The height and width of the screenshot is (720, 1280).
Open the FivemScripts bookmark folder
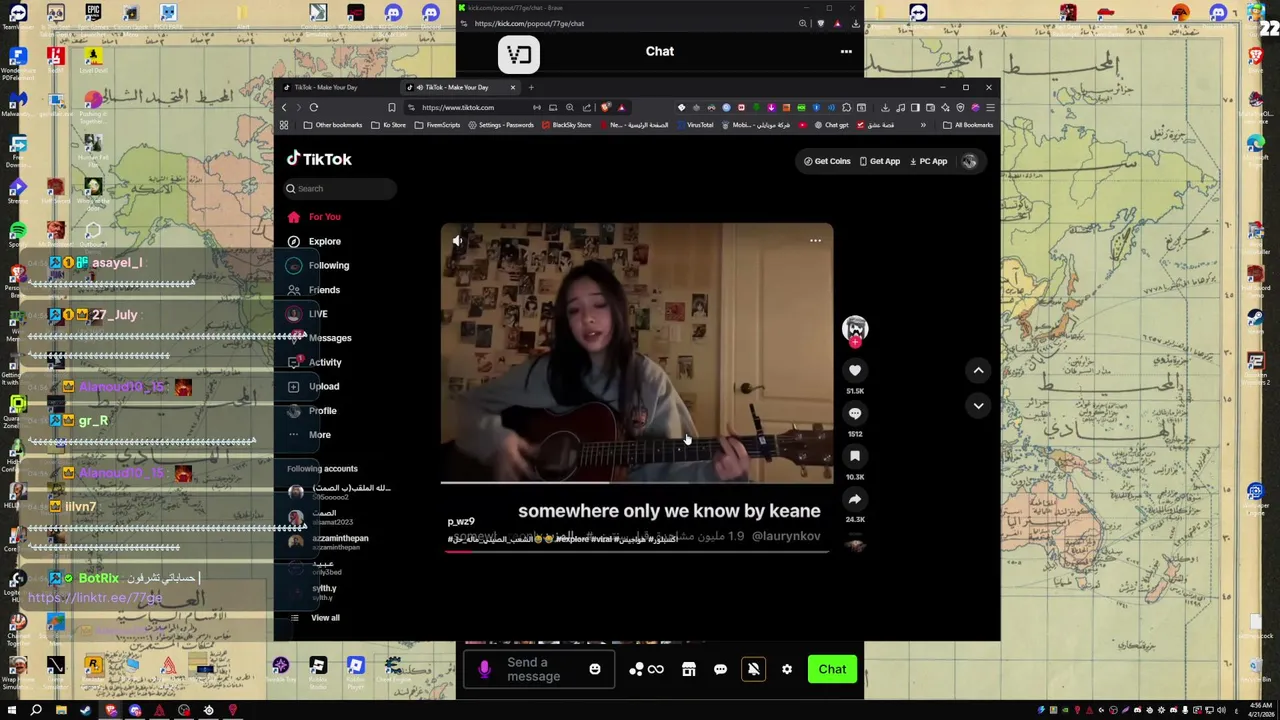[x=437, y=125]
